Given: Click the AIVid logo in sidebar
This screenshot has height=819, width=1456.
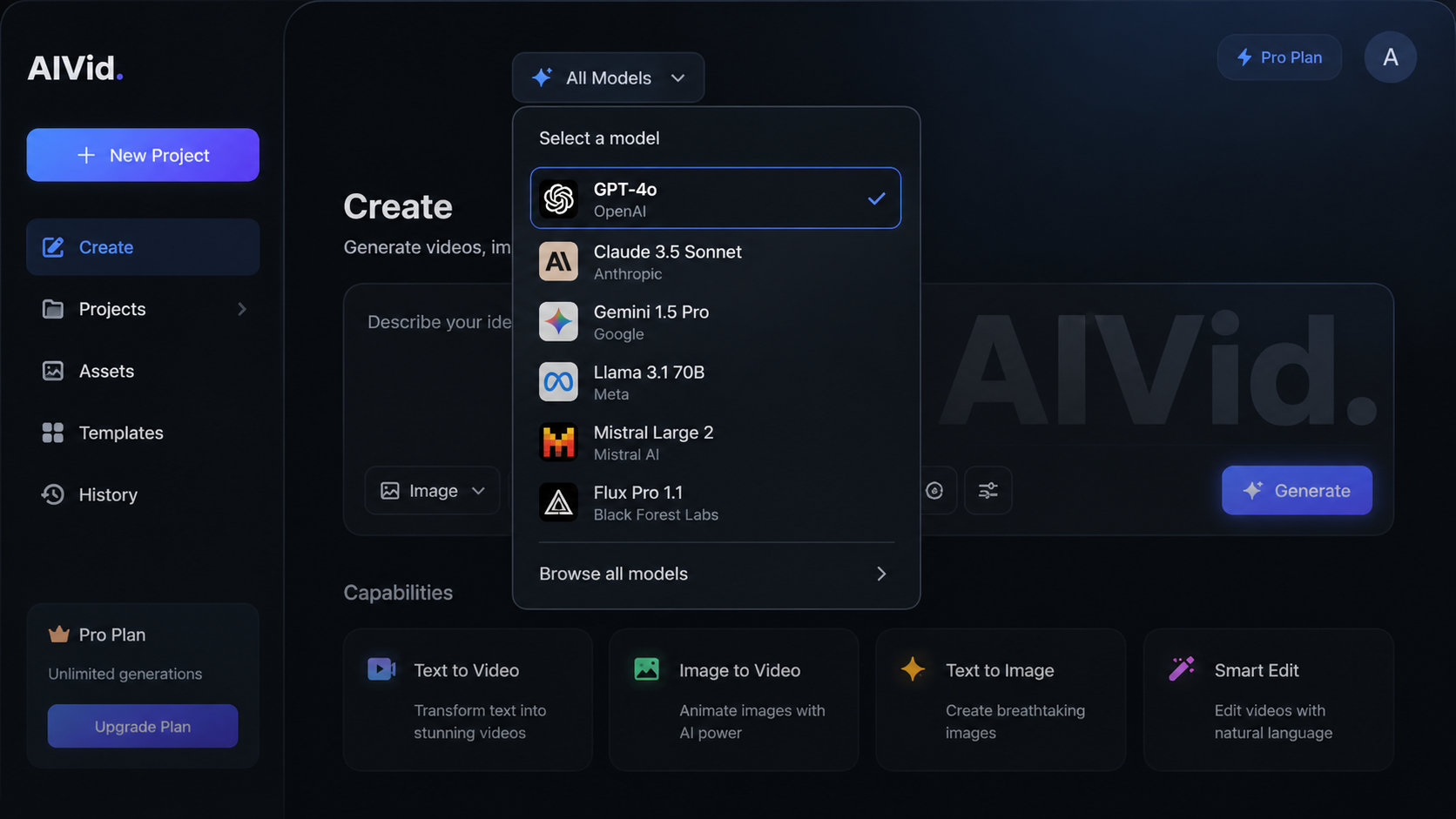Looking at the screenshot, I should point(75,68).
